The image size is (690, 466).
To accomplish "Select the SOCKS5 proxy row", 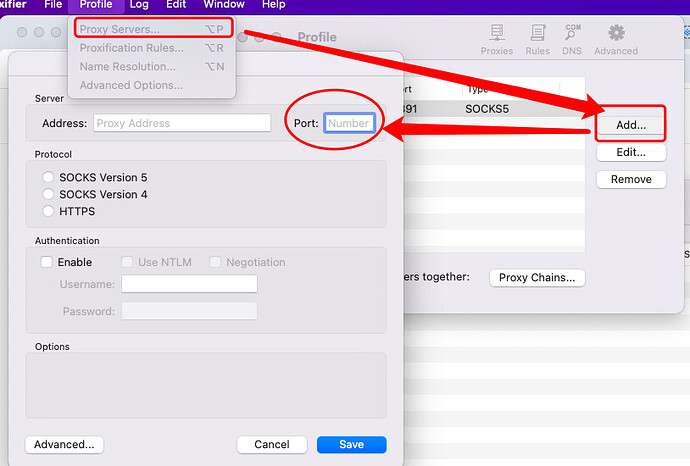I will point(494,109).
